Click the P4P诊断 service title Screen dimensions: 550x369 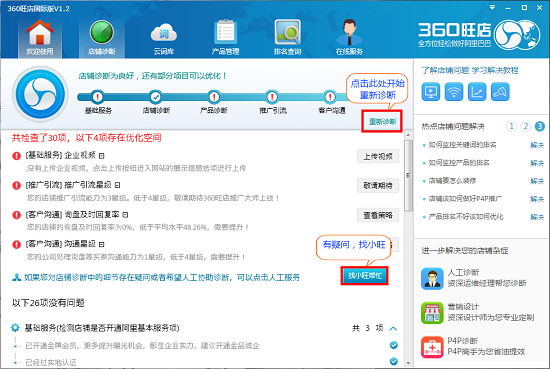462,341
